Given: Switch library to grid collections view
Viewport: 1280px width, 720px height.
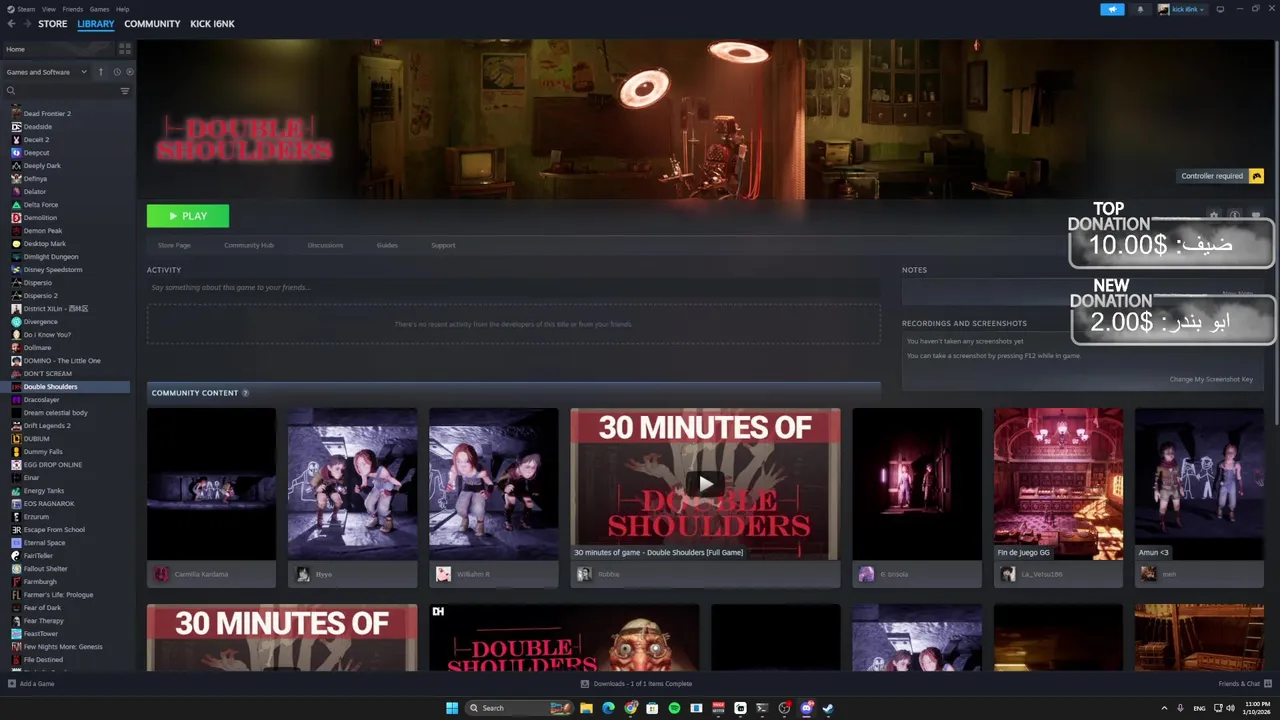Looking at the screenshot, I should tap(125, 48).
